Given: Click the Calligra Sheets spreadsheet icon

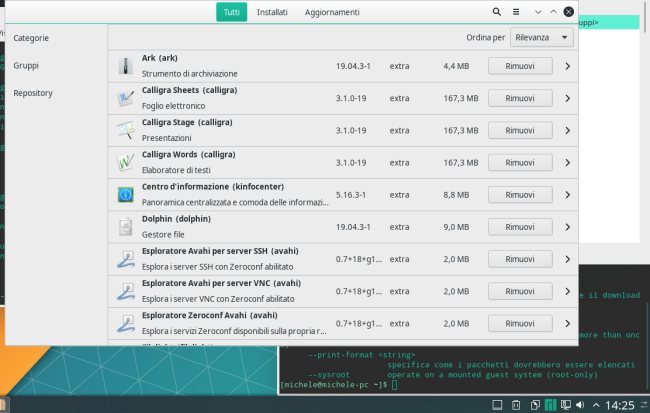Looking at the screenshot, I should (126, 98).
